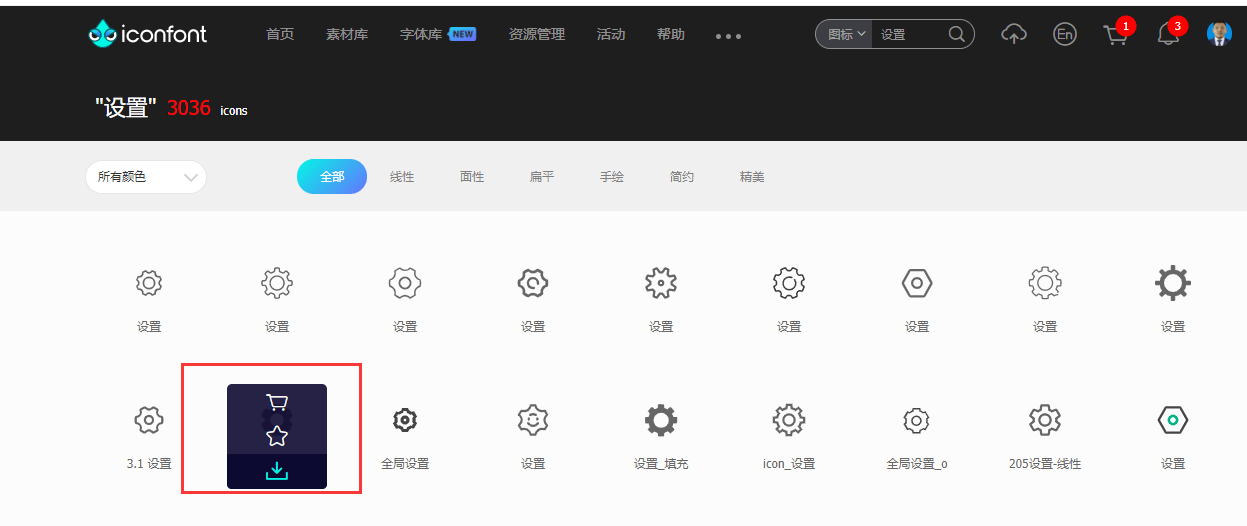Click the iconfont logo link
1247x526 pixels.
click(148, 34)
